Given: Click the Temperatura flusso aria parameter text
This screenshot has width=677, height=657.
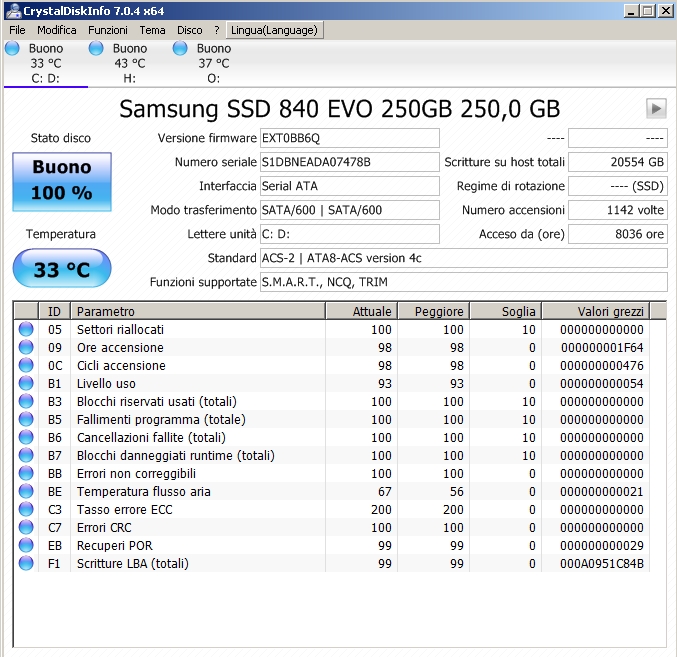Looking at the screenshot, I should 144,491.
